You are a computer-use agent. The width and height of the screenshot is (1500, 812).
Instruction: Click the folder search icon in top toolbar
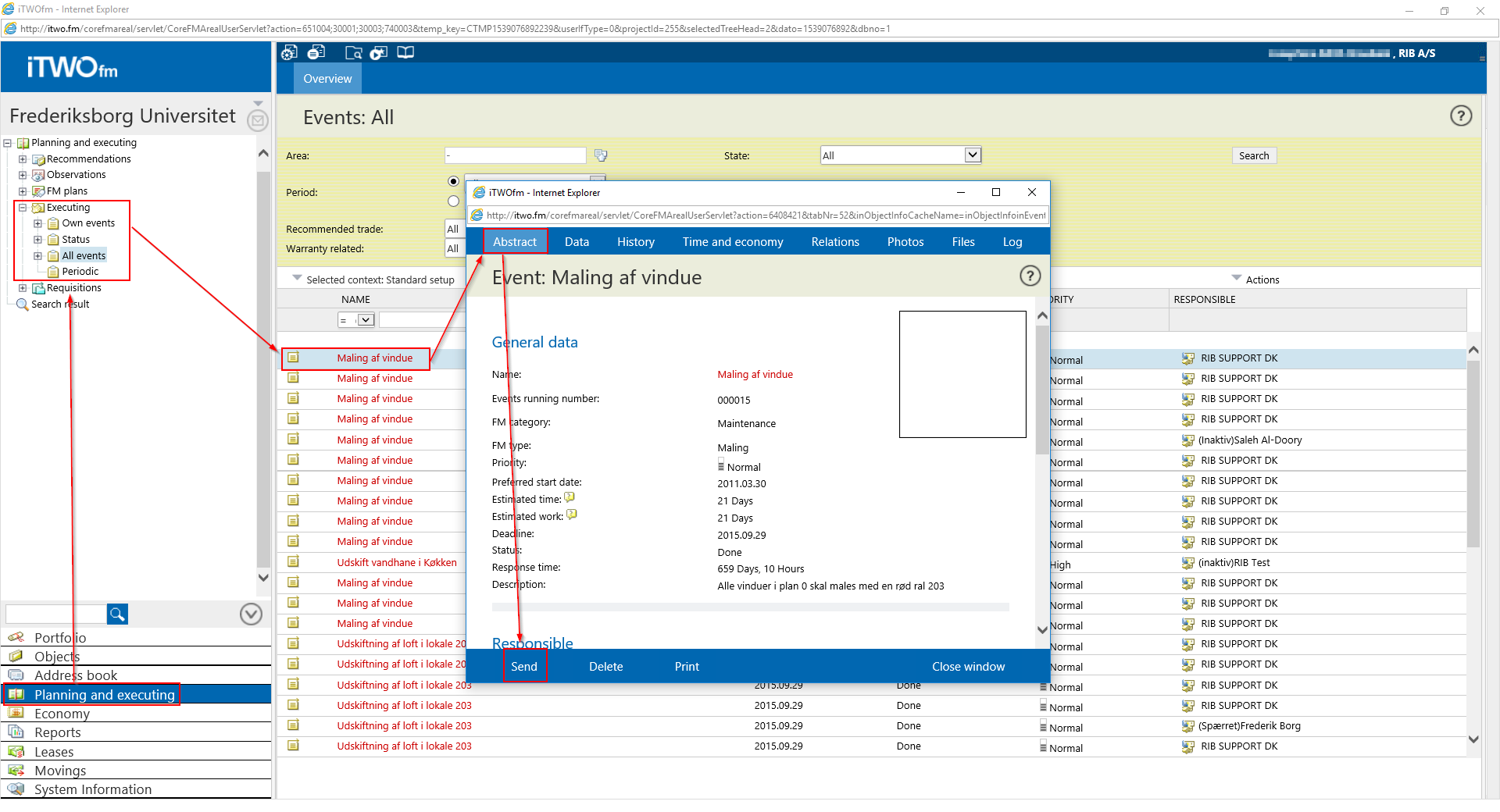(354, 52)
